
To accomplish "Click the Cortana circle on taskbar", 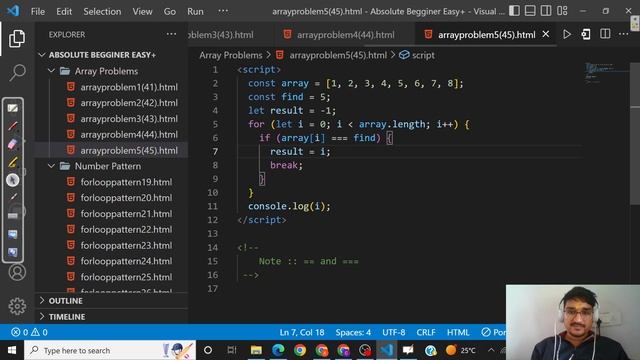I will pos(208,350).
